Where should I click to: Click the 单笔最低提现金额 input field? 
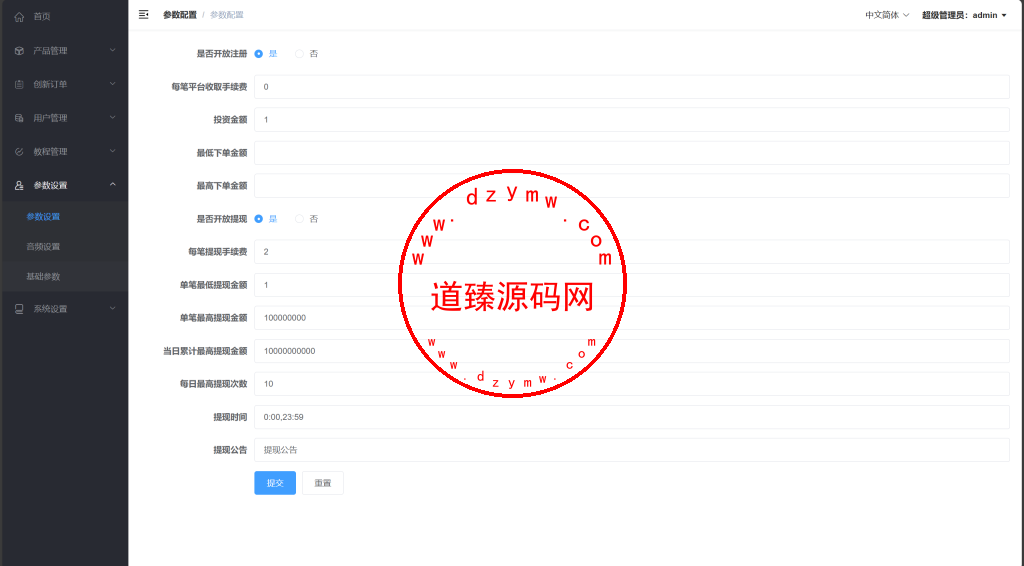(632, 285)
